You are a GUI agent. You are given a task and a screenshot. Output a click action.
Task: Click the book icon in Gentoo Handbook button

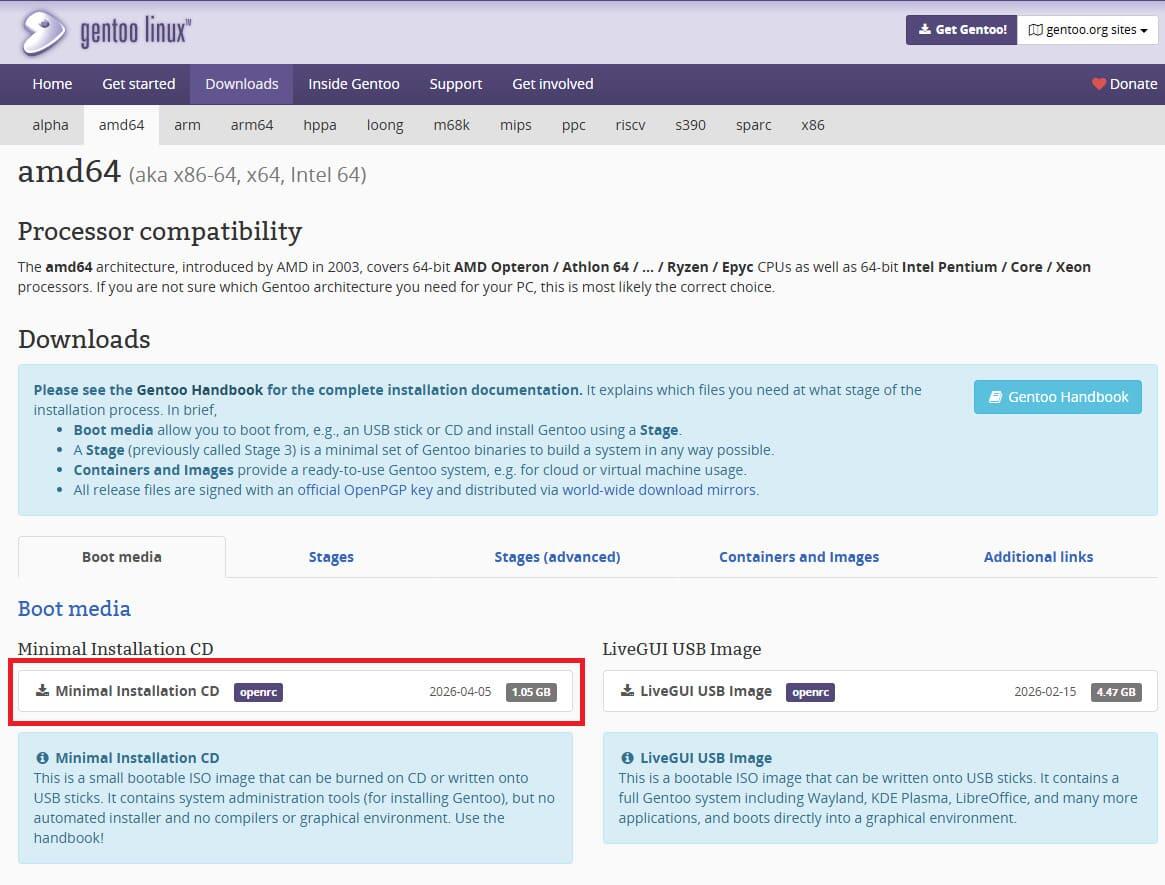995,397
